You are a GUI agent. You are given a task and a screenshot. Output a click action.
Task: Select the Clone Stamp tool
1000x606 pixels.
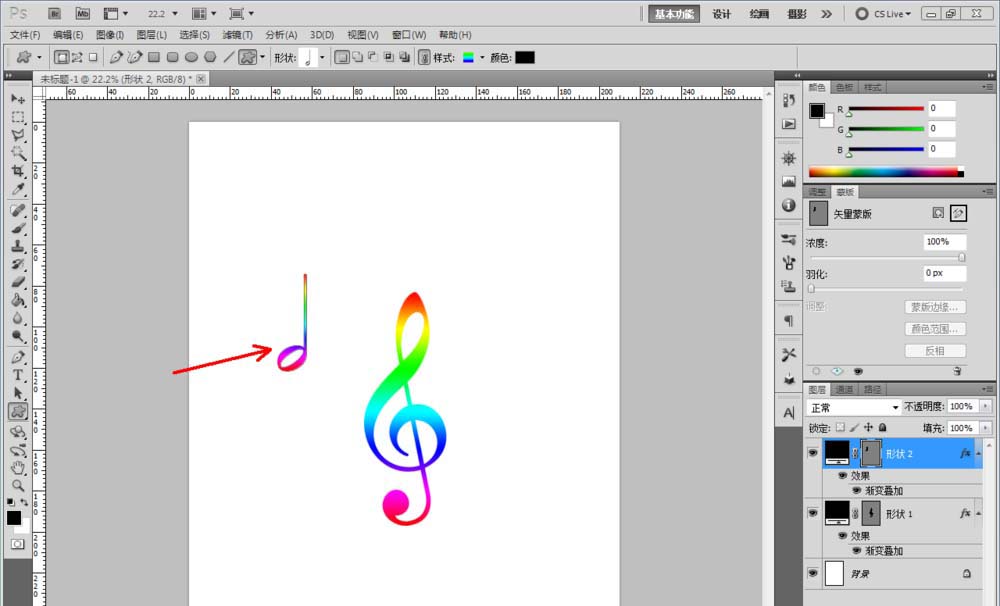(x=18, y=246)
